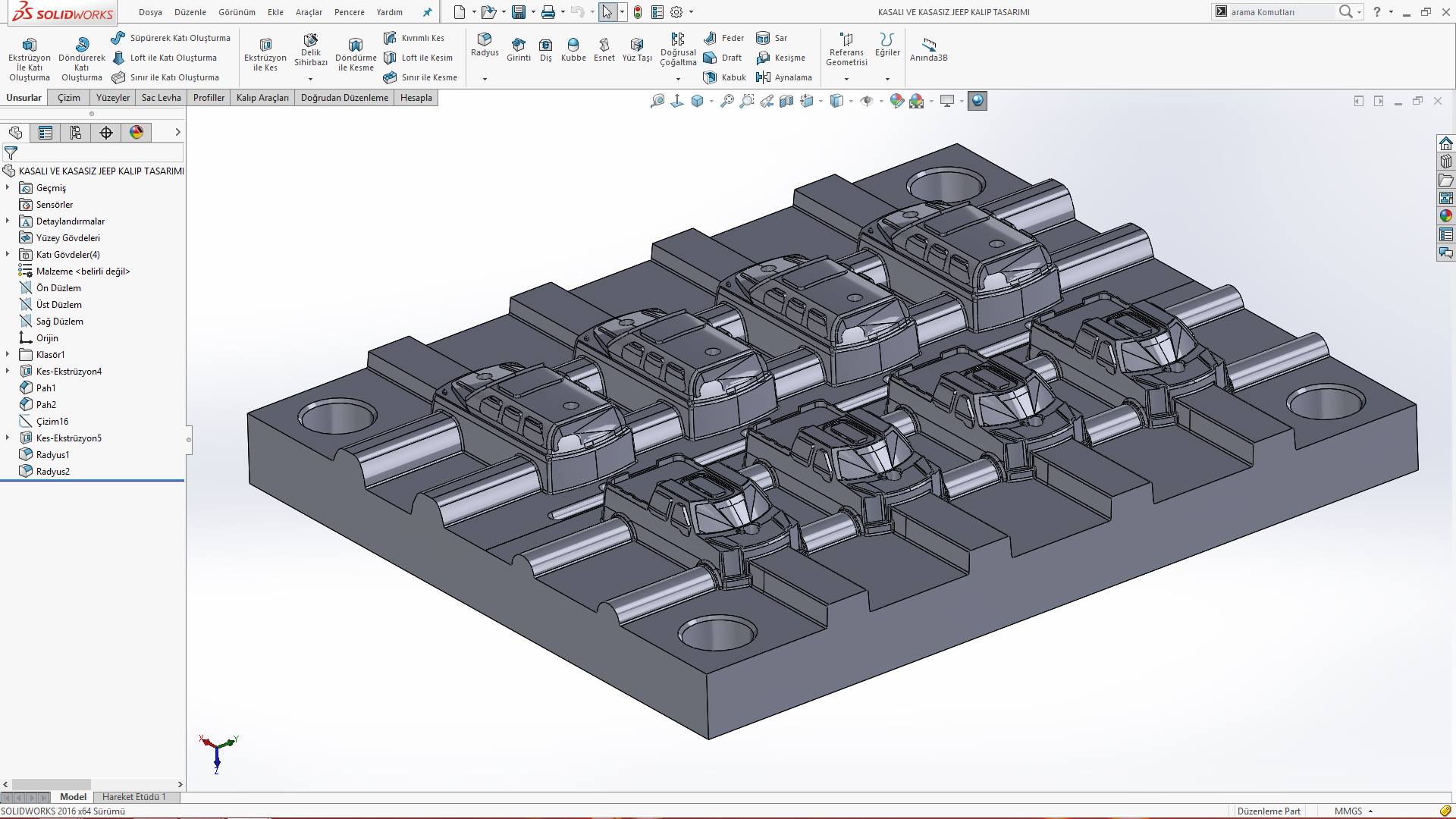
Task: Click Loft ile Kesim tool
Action: point(418,58)
